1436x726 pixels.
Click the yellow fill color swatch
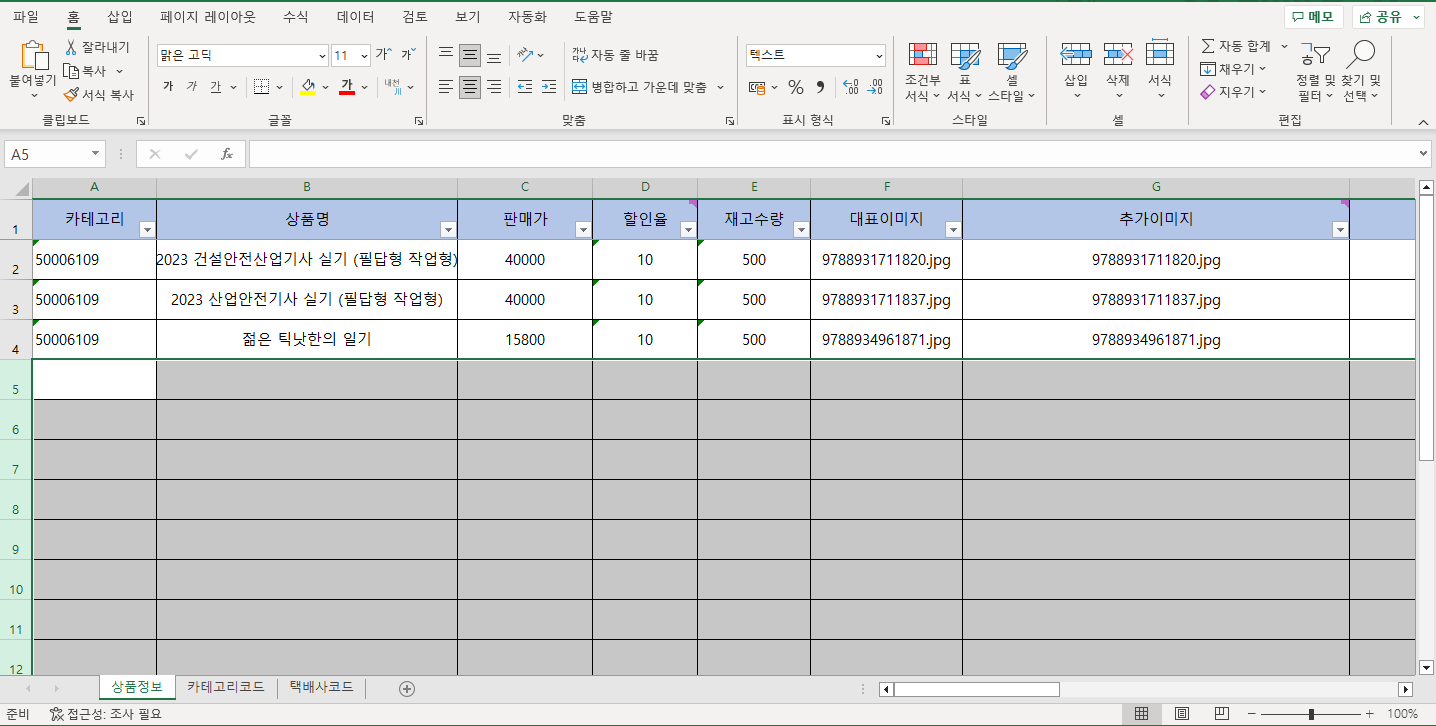click(x=308, y=87)
